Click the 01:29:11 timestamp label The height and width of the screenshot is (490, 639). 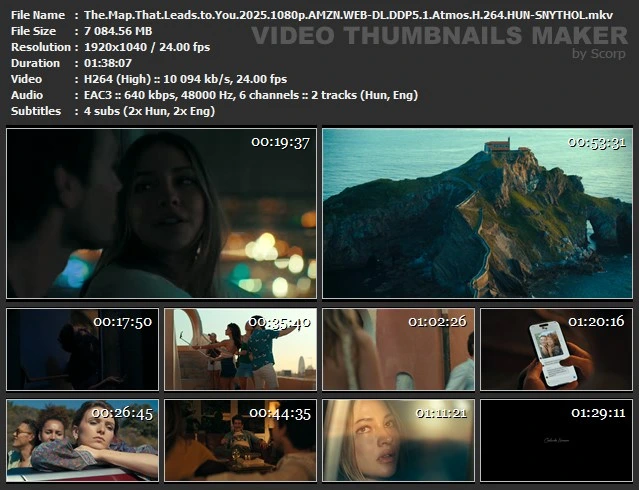click(598, 412)
